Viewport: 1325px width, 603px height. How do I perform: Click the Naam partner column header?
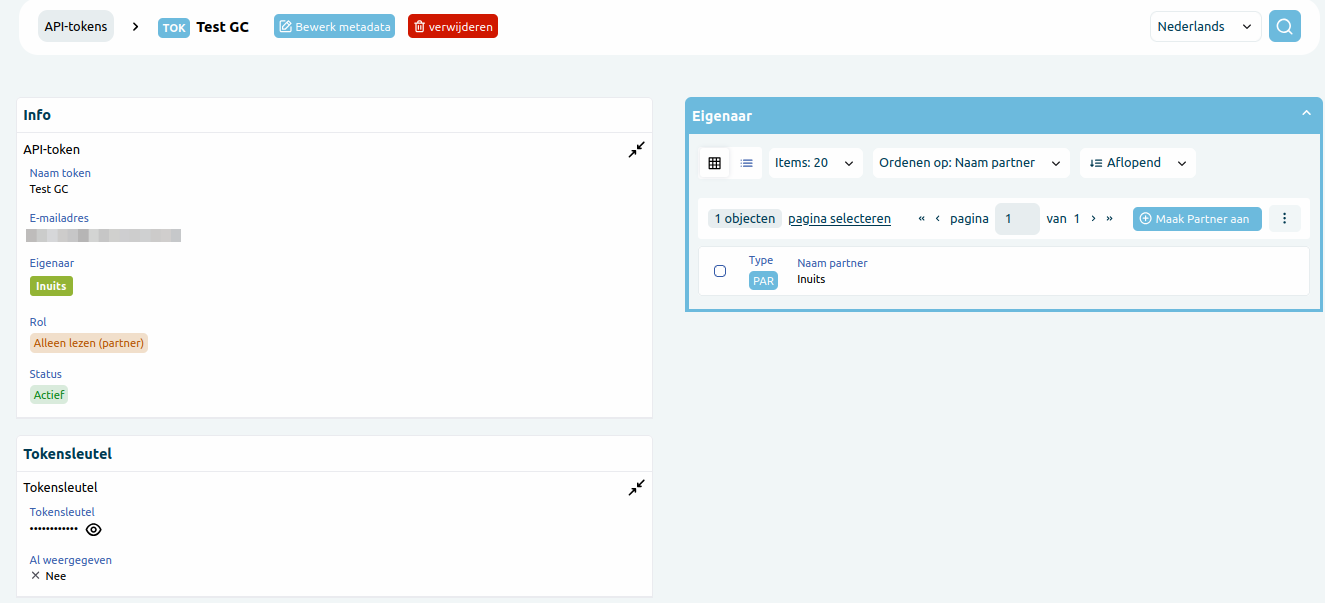pyautogui.click(x=832, y=263)
